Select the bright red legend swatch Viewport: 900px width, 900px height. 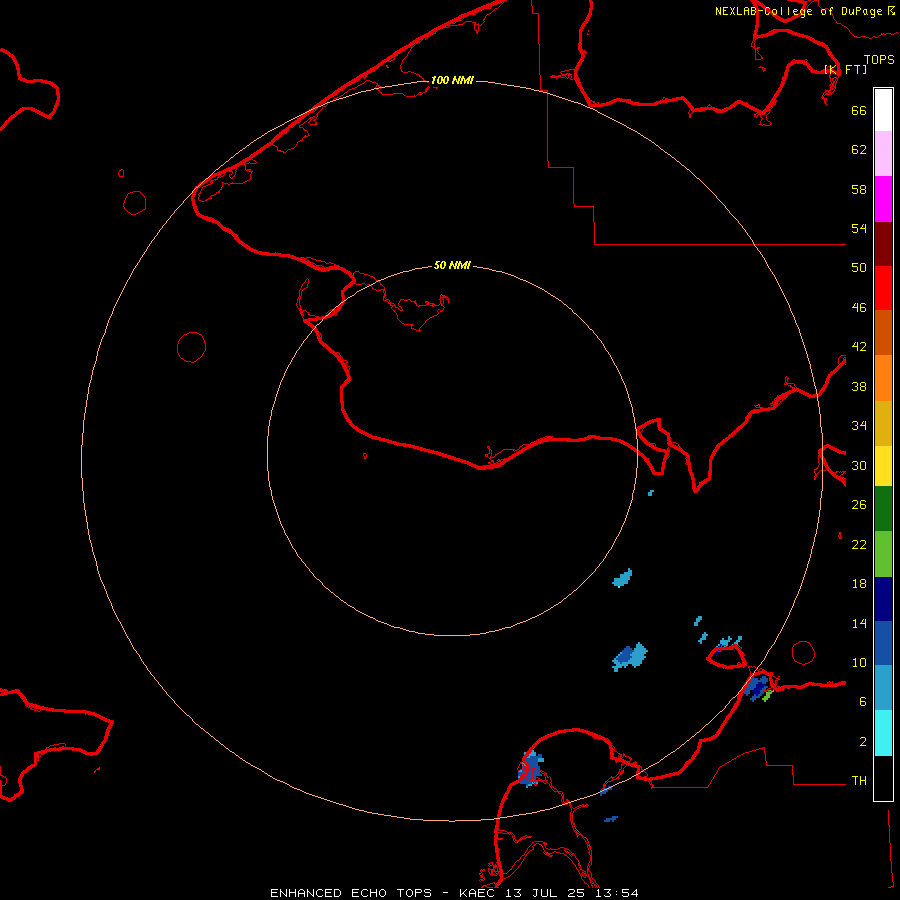(x=883, y=288)
